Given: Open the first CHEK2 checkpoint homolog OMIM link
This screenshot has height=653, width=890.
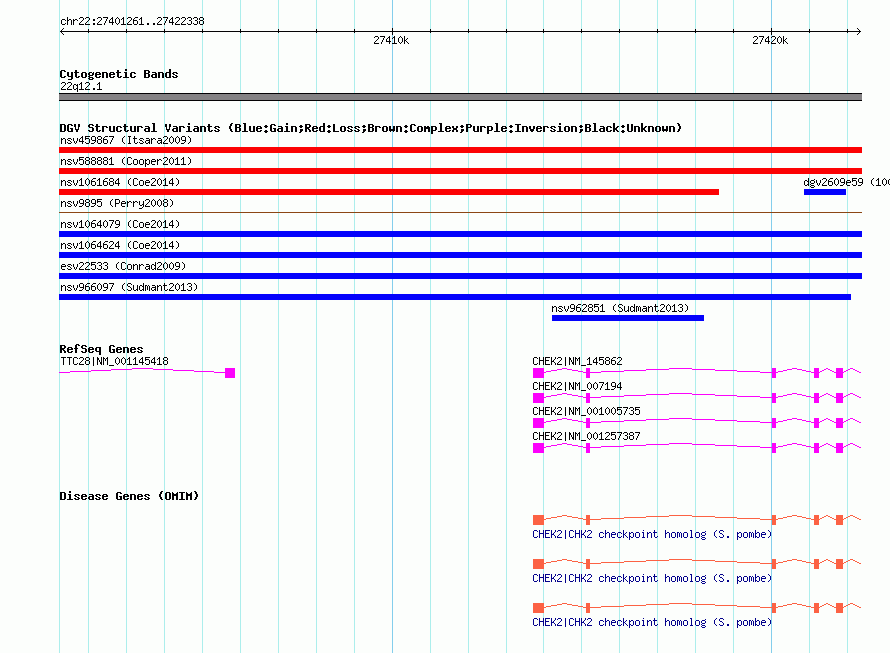Looking at the screenshot, I should [652, 534].
